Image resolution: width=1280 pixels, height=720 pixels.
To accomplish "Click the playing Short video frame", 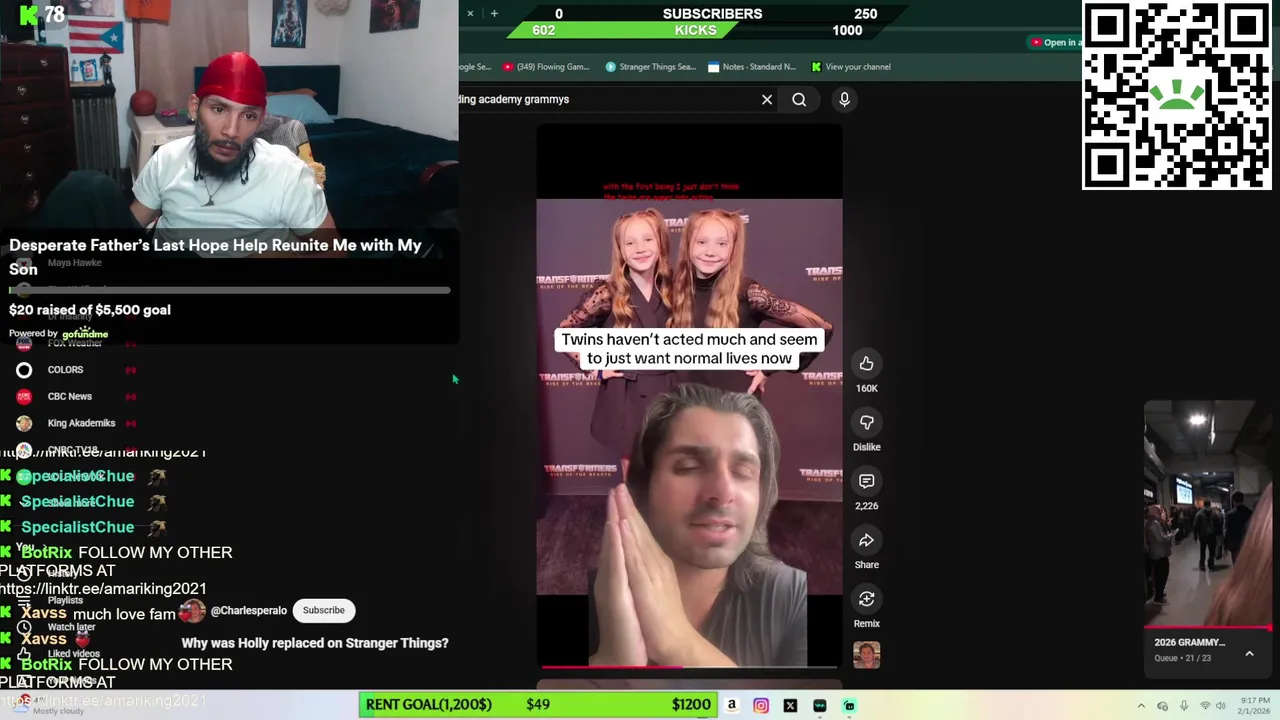I will 689,395.
